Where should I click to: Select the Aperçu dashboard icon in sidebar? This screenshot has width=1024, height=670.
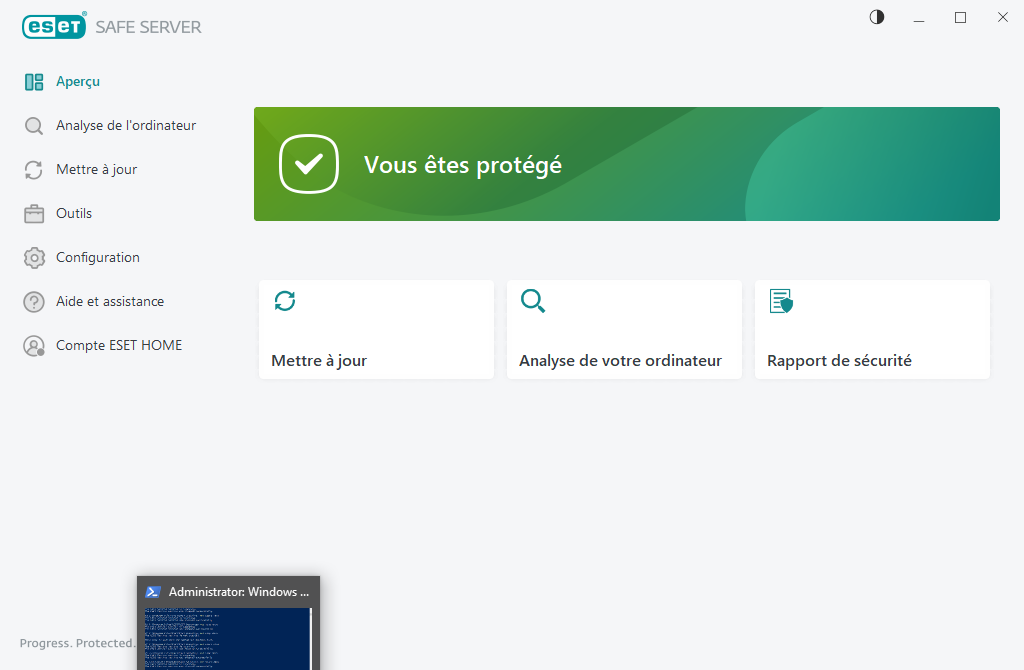[35, 81]
